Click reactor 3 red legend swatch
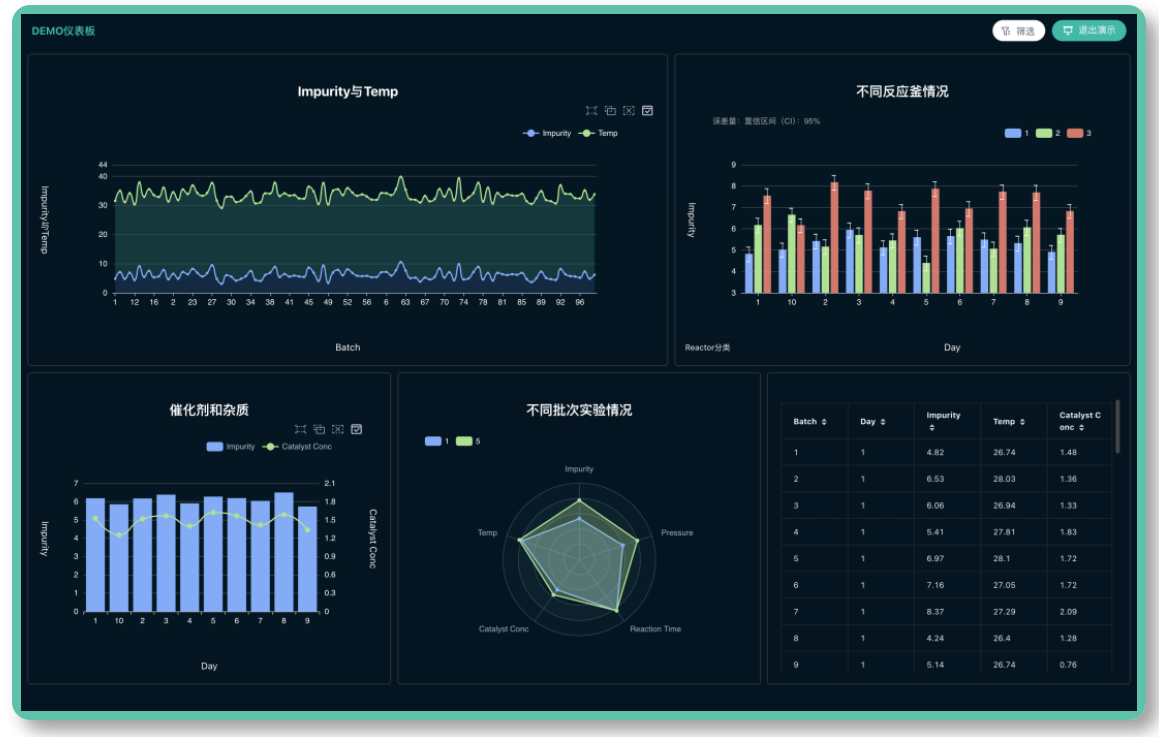The height and width of the screenshot is (737, 1159). 1074,133
